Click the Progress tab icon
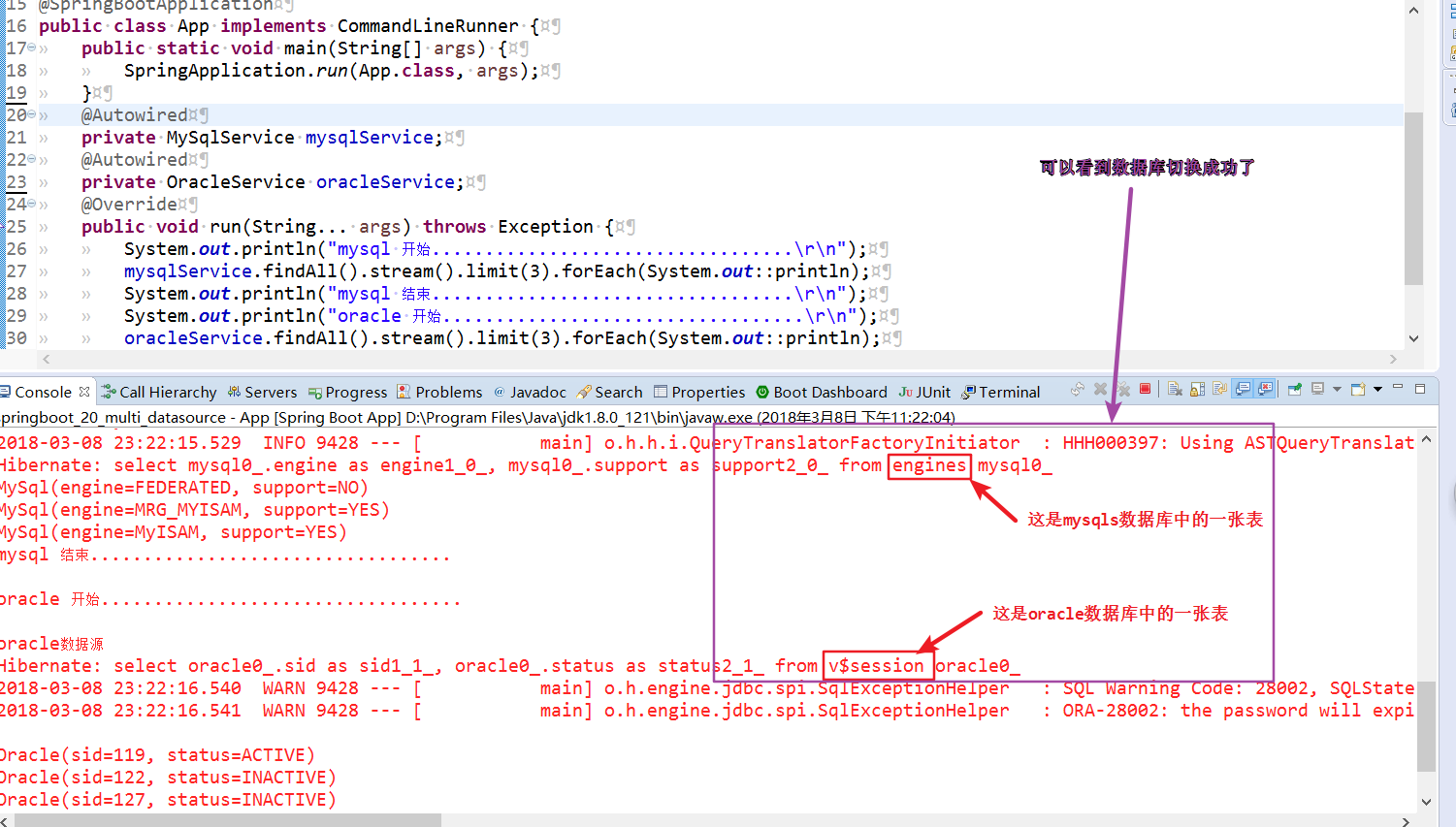Screen dimensions: 1456x827 pyautogui.click(x=315, y=393)
